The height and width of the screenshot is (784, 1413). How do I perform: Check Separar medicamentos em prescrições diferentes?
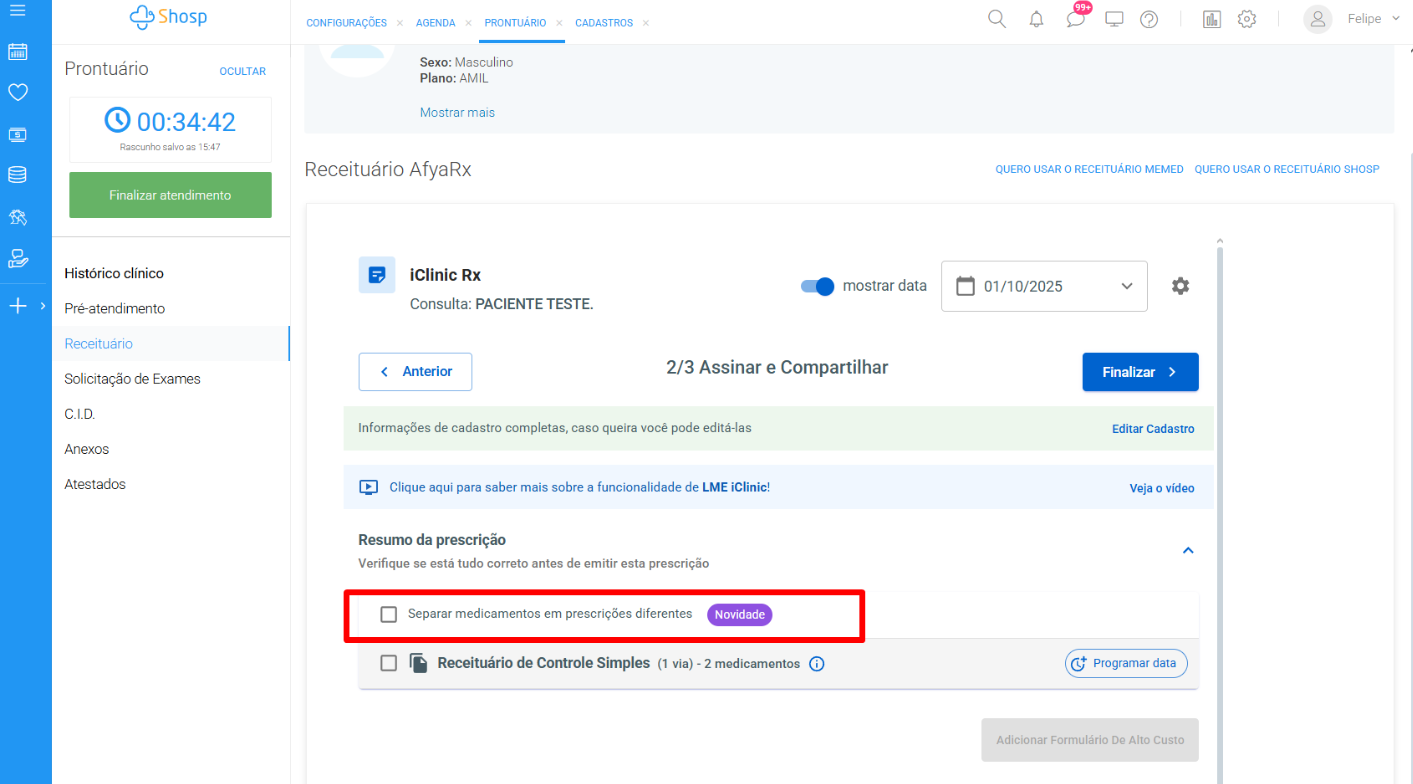tap(389, 614)
